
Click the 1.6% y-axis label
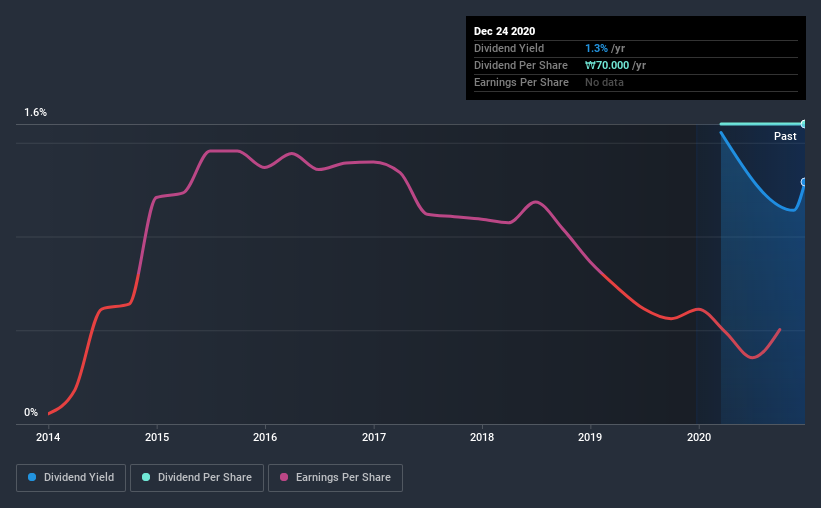[36, 112]
